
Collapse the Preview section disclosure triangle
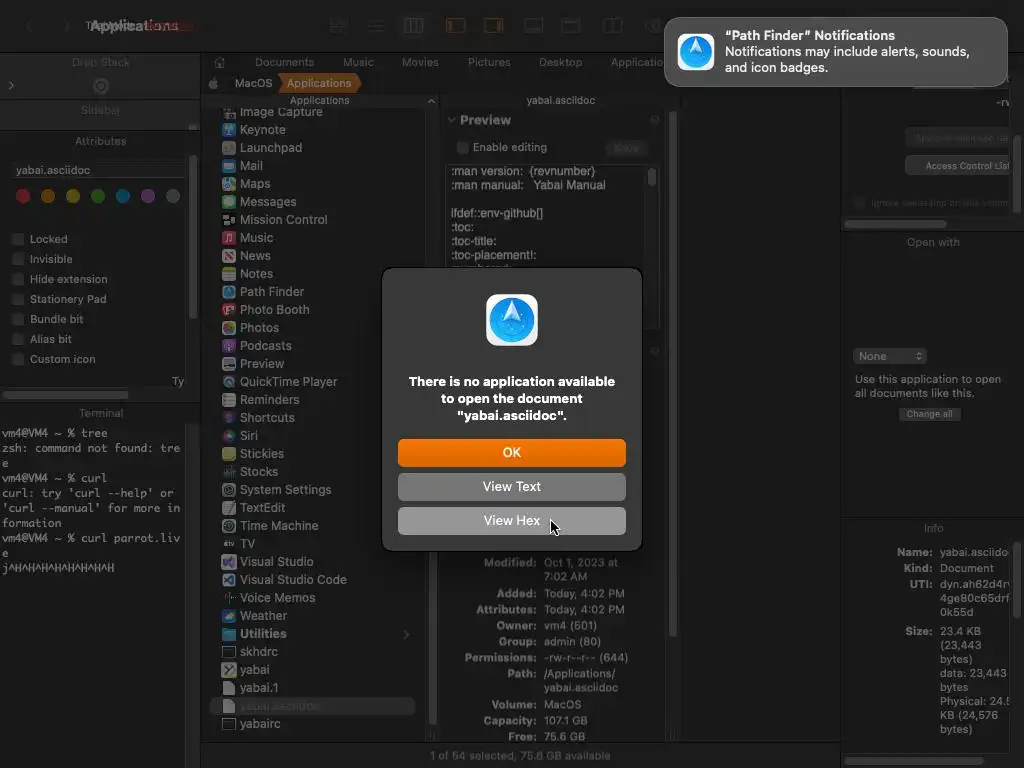[x=451, y=120]
